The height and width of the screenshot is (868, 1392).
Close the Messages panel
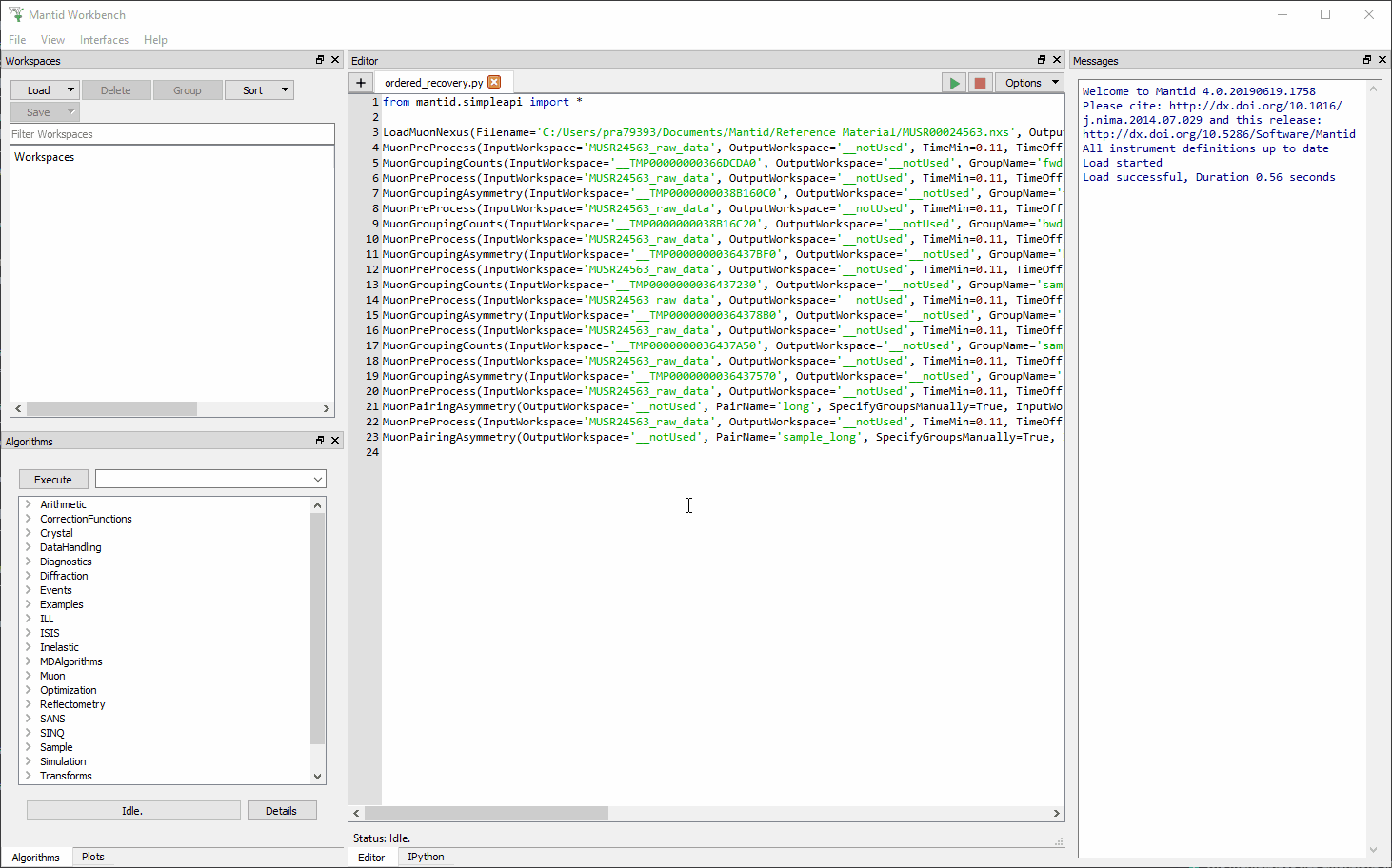[x=1382, y=59]
